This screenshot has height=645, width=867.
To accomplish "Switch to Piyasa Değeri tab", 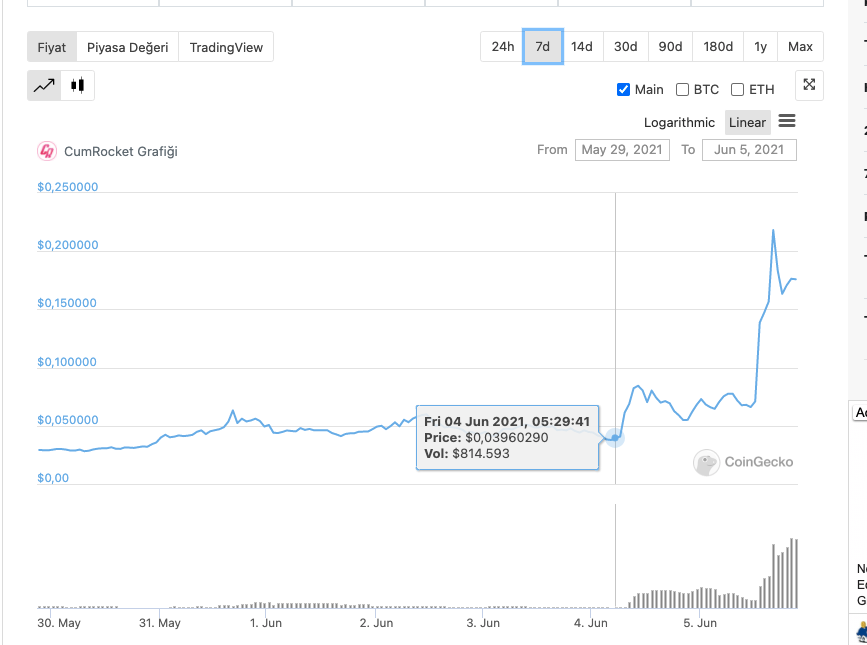I will tap(128, 47).
